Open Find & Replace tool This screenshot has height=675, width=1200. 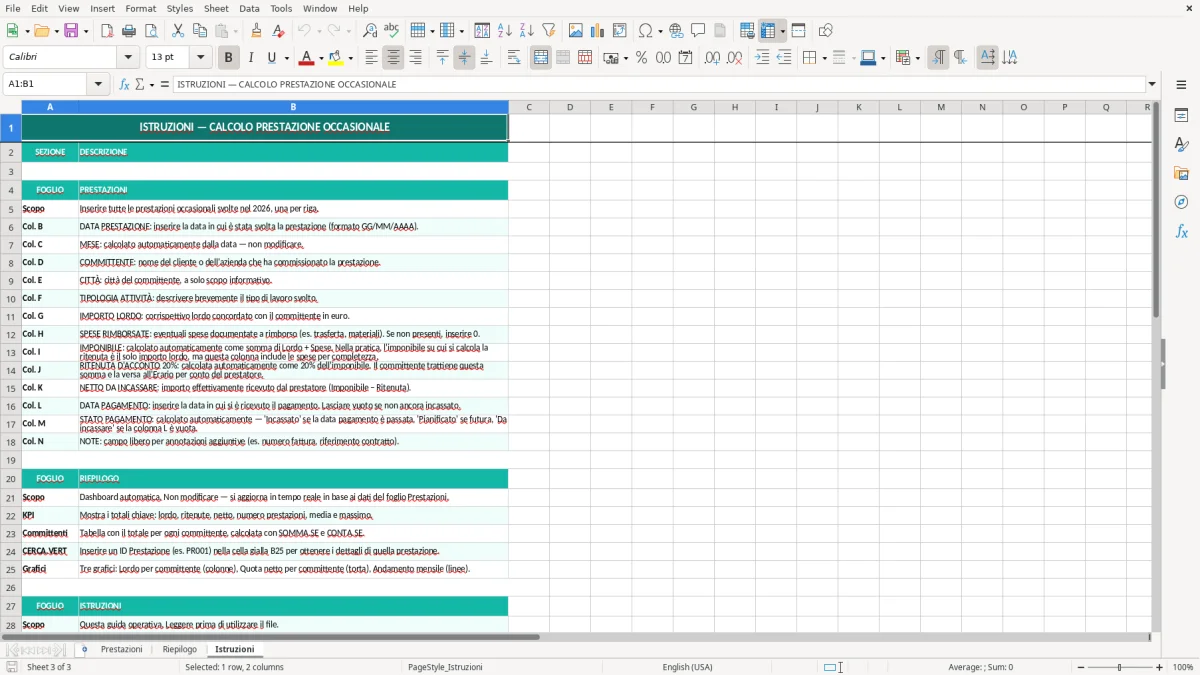coord(370,31)
